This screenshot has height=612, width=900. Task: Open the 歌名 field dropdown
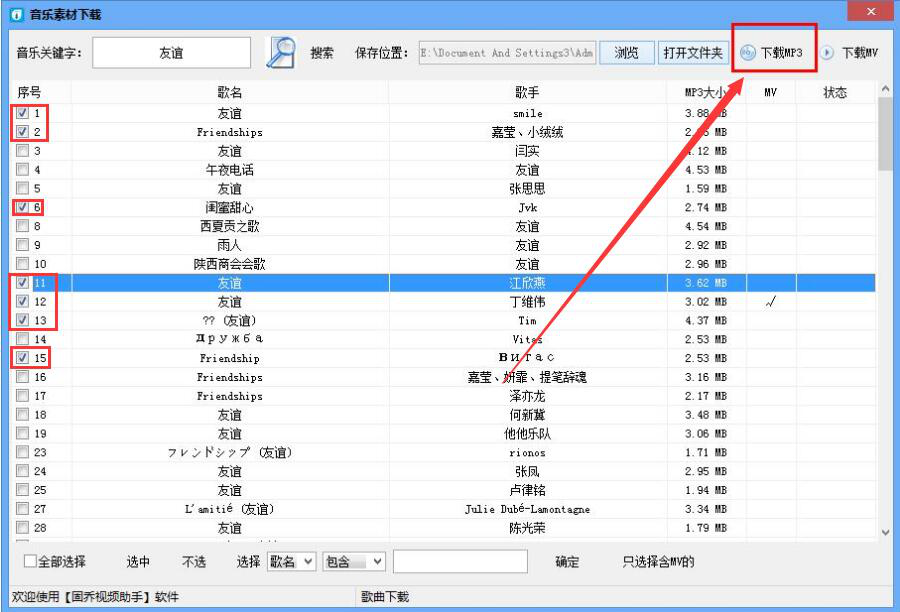[292, 561]
